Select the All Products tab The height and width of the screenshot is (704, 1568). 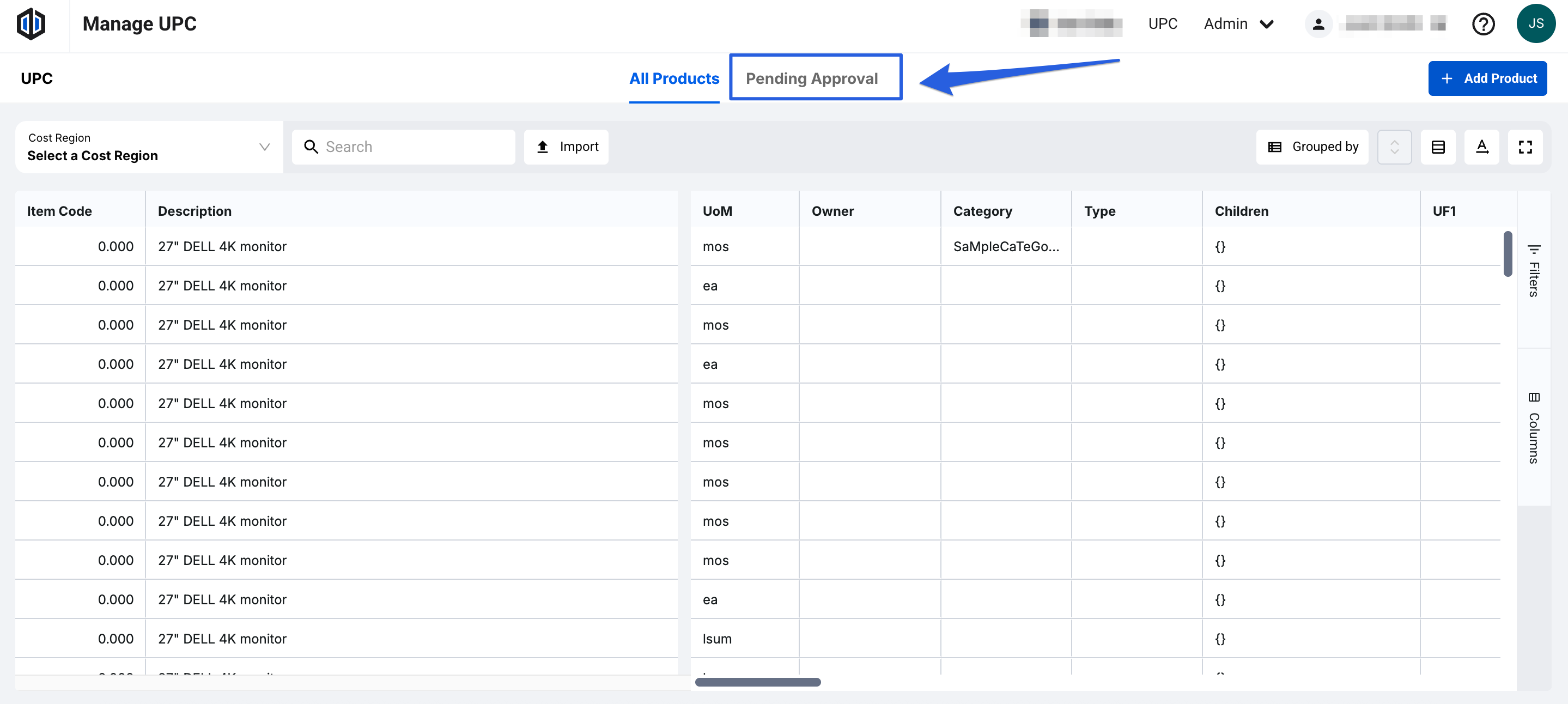point(674,78)
